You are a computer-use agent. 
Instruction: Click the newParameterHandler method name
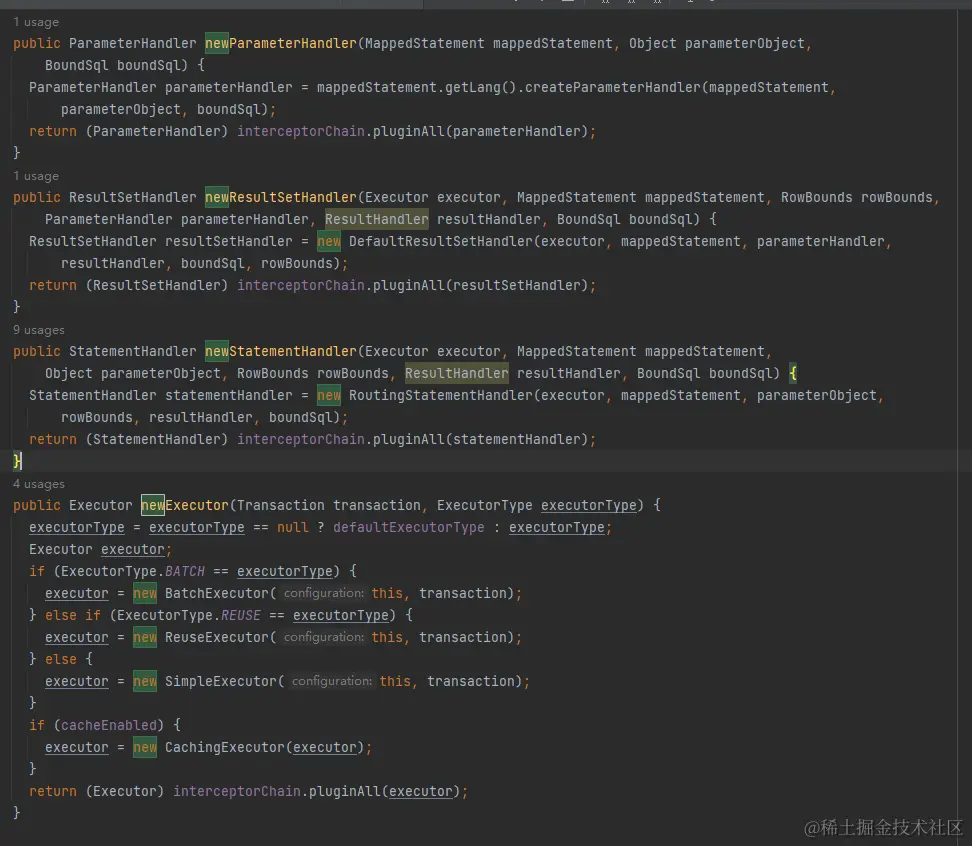tap(281, 43)
